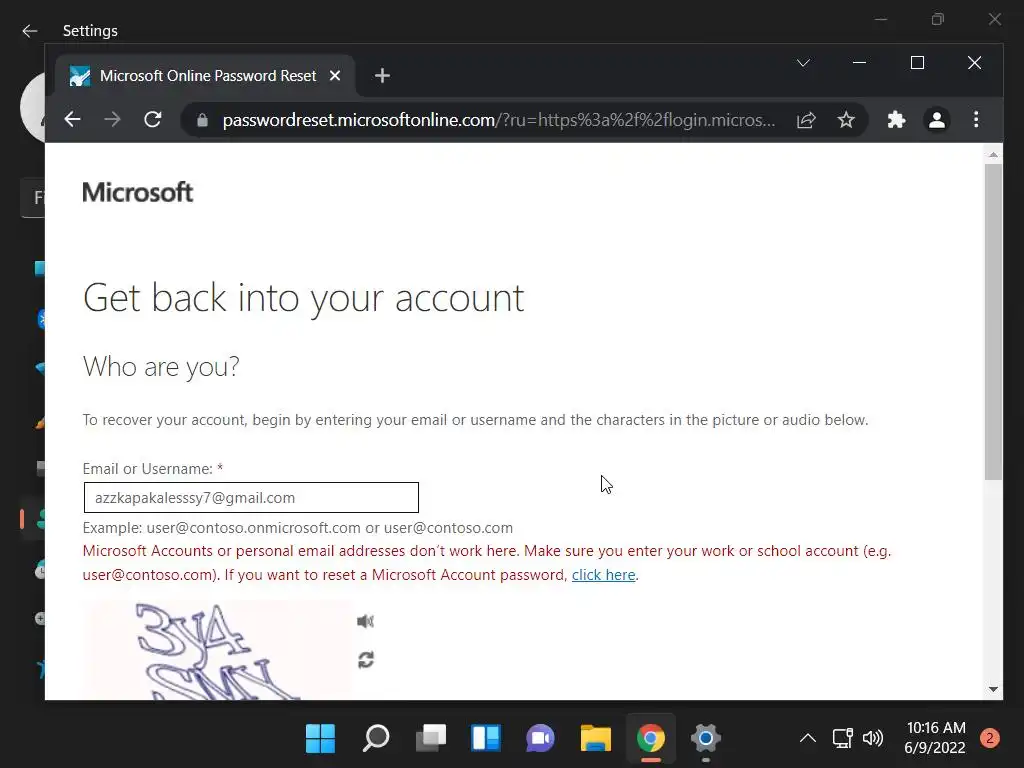The width and height of the screenshot is (1024, 768).
Task: Maximize the Chrome window
Action: (x=917, y=63)
